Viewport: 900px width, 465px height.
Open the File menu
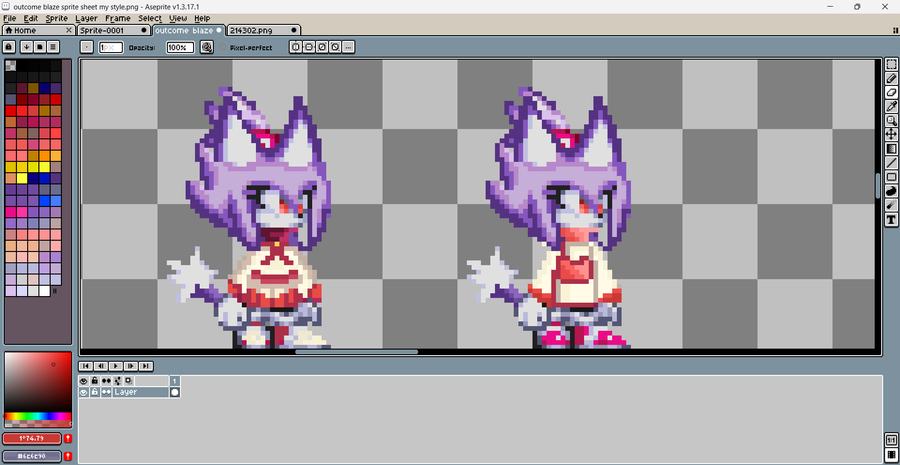pyautogui.click(x=10, y=18)
